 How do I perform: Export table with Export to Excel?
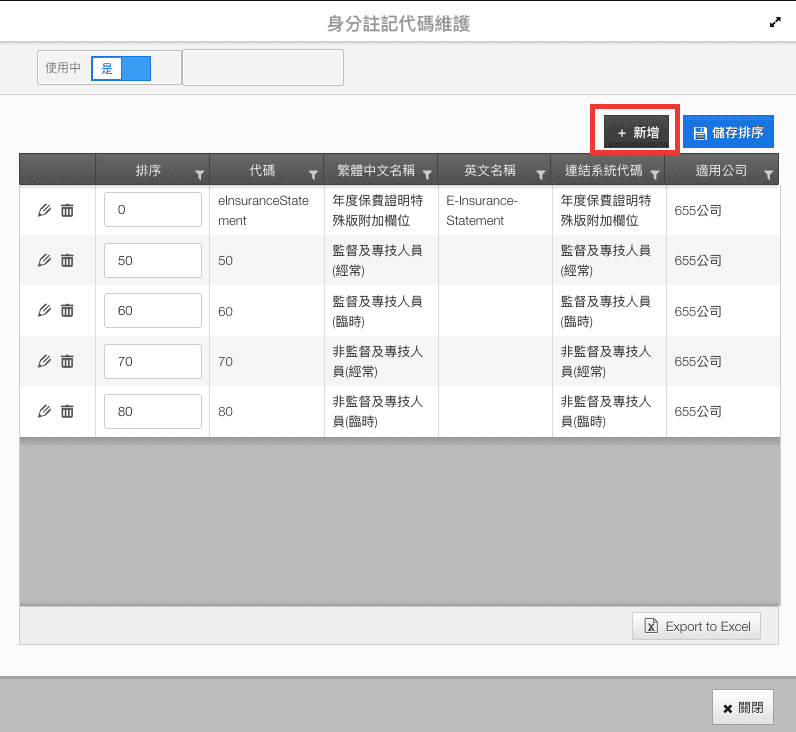[x=696, y=626]
